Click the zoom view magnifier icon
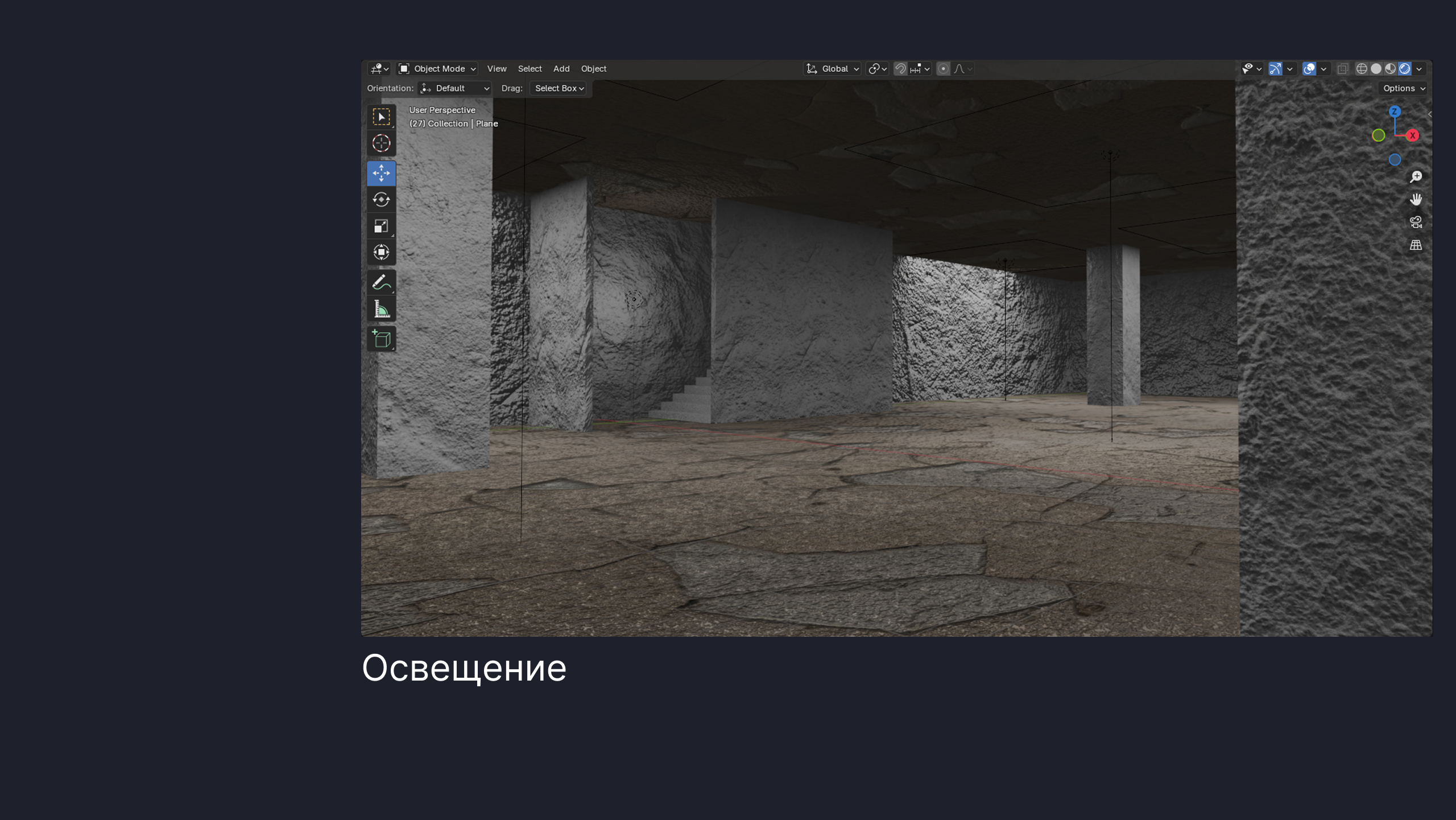The image size is (1456, 820). 1416,177
